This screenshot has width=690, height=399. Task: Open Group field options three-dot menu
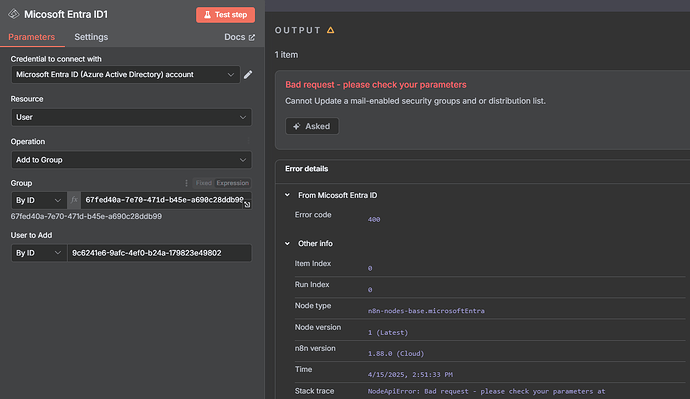(186, 183)
